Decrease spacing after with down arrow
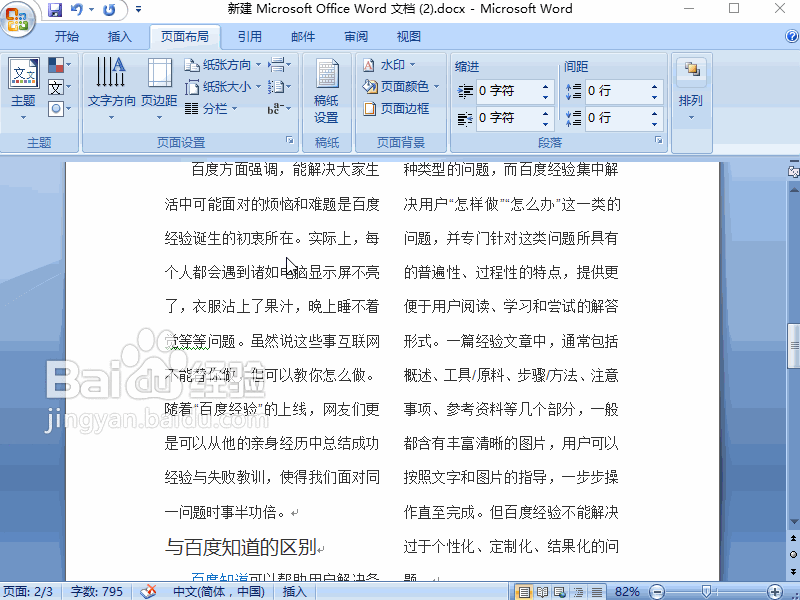This screenshot has height=600, width=800. click(655, 124)
